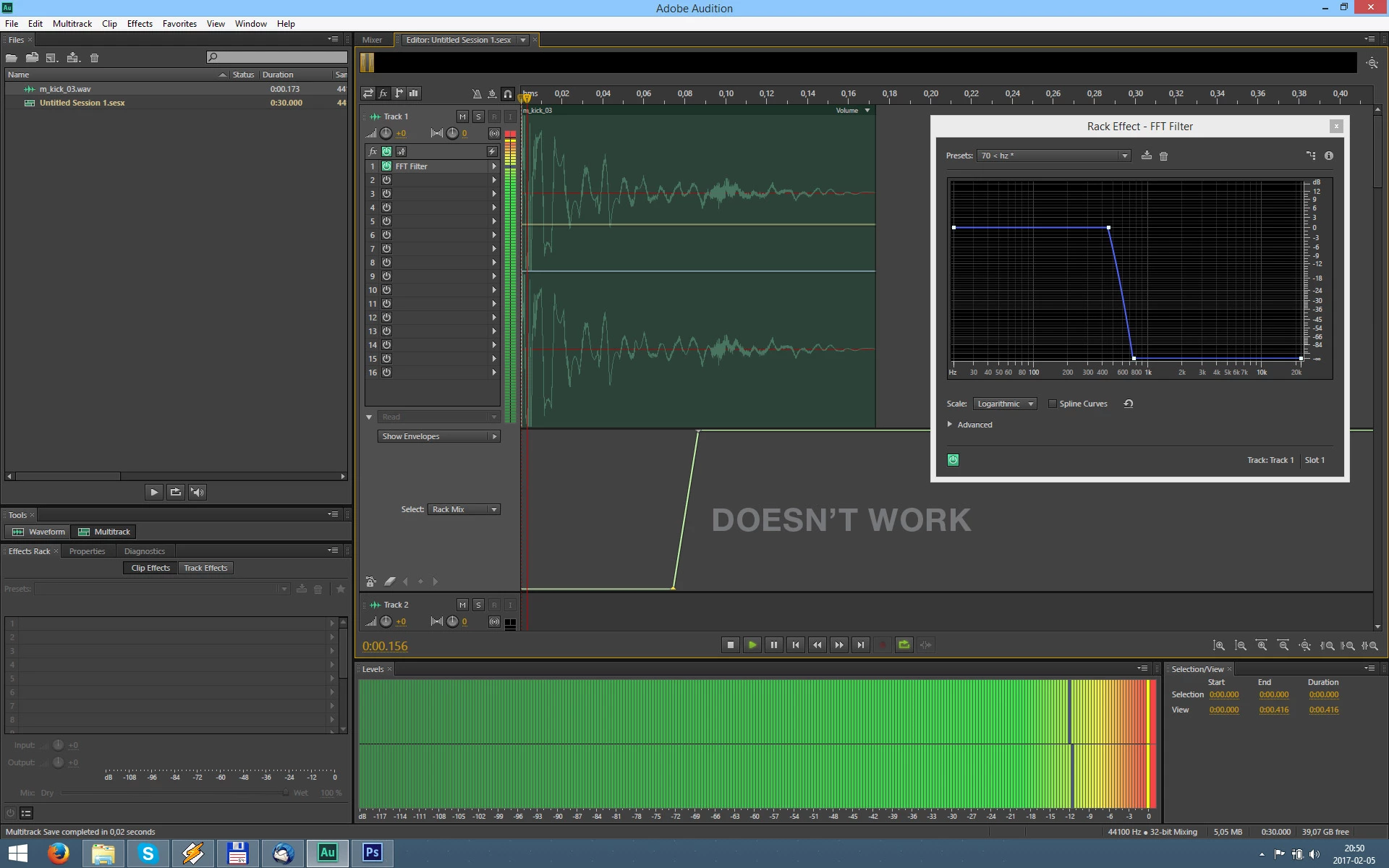The image size is (1389, 868).
Task: Toggle Loop Playback in the transport bar
Action: click(x=904, y=644)
